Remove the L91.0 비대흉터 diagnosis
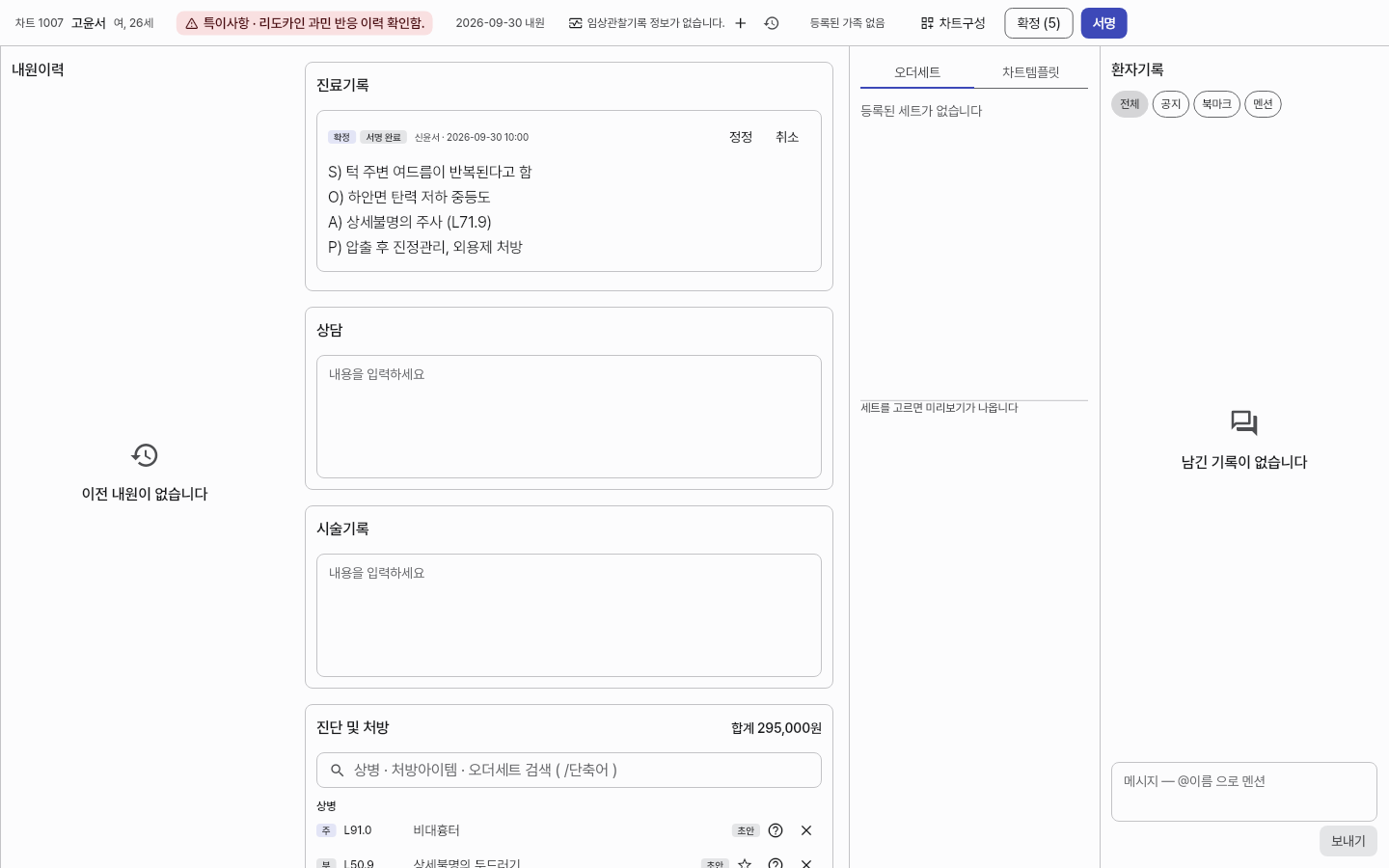This screenshot has height=868, width=1389. click(806, 830)
